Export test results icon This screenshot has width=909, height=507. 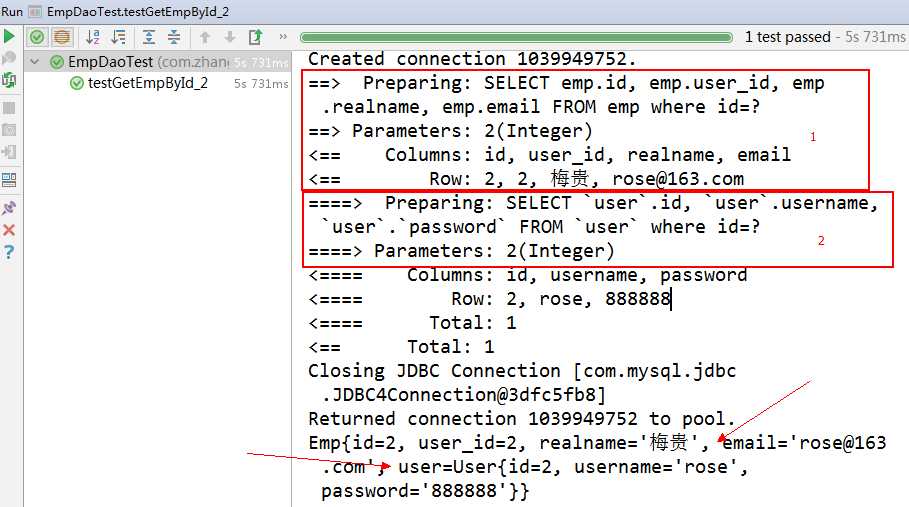255,37
